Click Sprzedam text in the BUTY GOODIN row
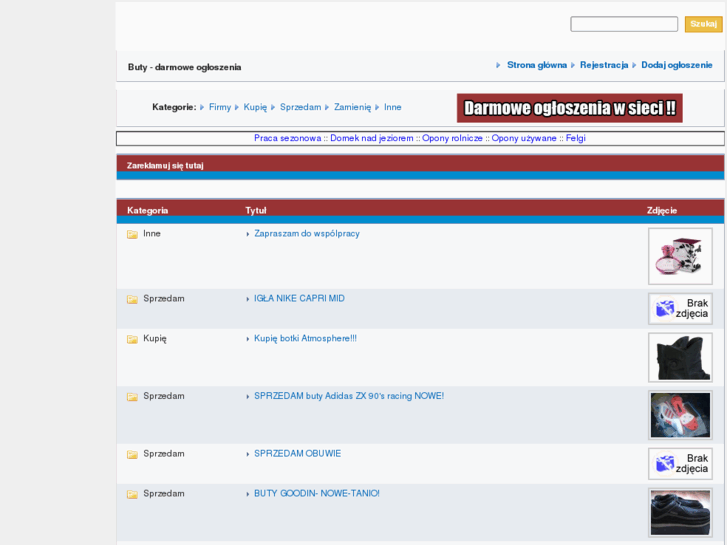 tap(164, 494)
